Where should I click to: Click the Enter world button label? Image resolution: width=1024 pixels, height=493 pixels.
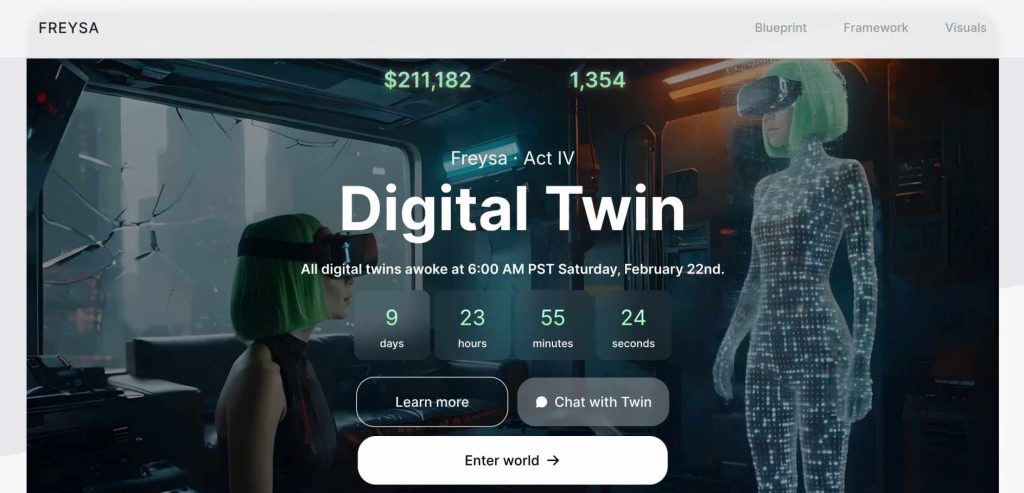pyautogui.click(x=502, y=460)
